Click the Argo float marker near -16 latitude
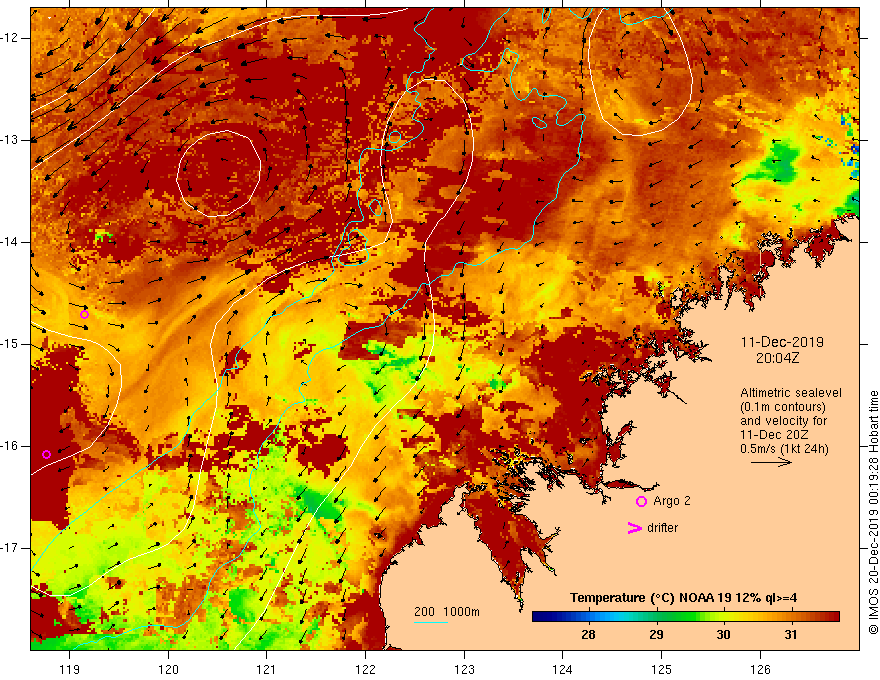 (47, 454)
